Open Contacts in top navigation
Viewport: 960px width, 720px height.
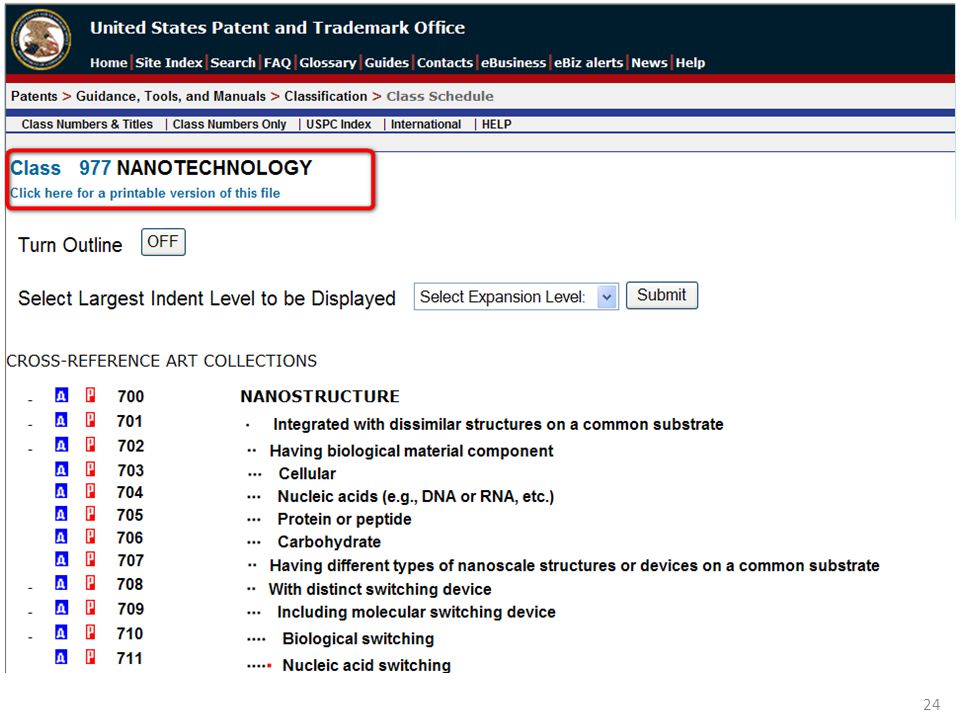coord(444,62)
